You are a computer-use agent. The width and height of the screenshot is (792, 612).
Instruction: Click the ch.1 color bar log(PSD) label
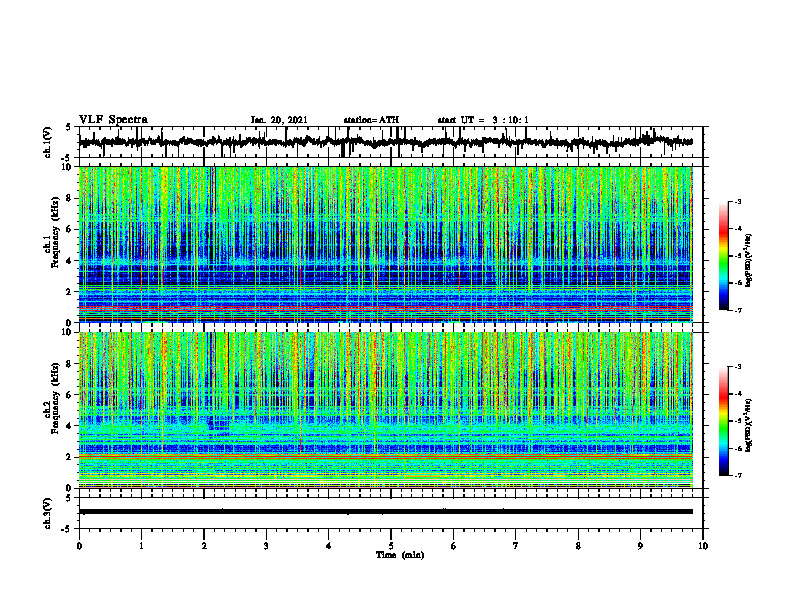(749, 261)
